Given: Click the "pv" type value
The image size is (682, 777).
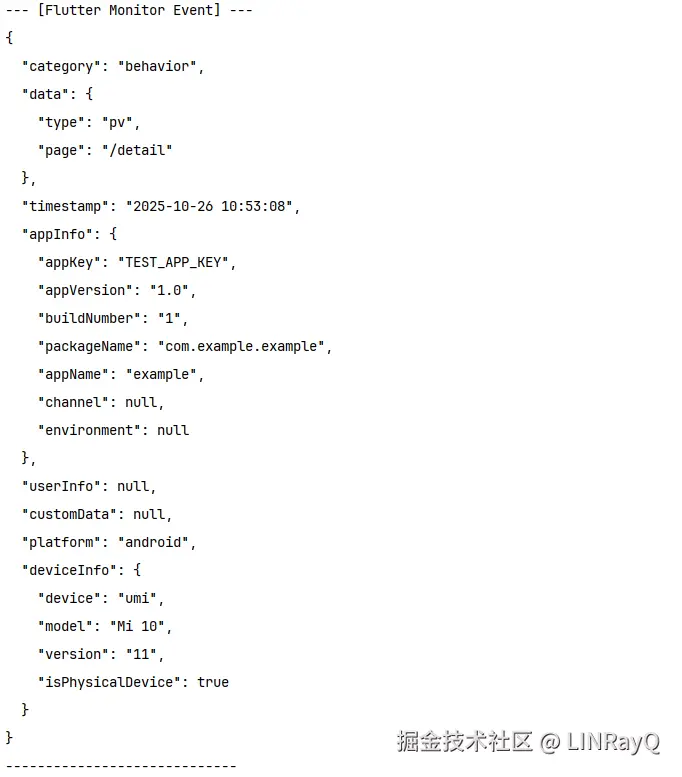Looking at the screenshot, I should pyautogui.click(x=117, y=122).
